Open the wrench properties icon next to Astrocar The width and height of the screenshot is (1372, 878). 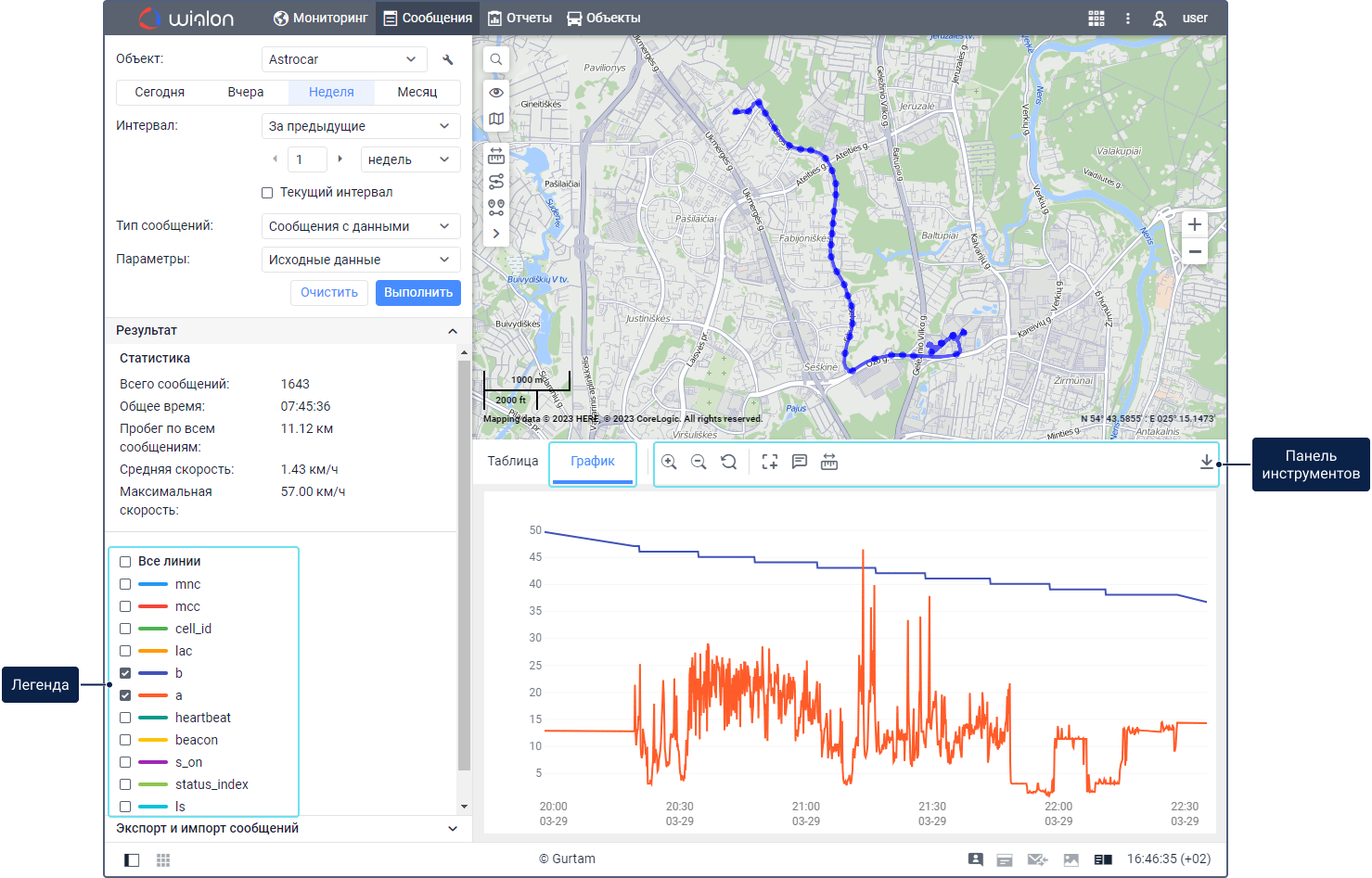[448, 59]
